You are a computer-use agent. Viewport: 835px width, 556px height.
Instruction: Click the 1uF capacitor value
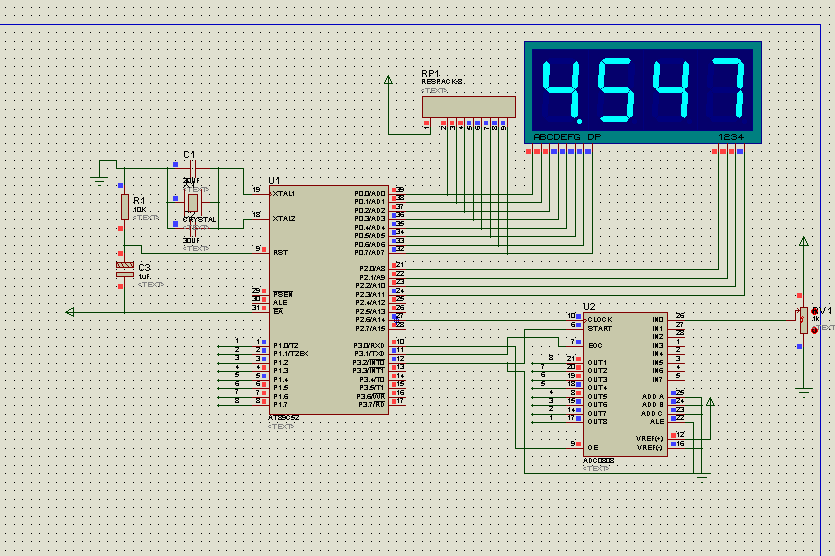coord(144,277)
